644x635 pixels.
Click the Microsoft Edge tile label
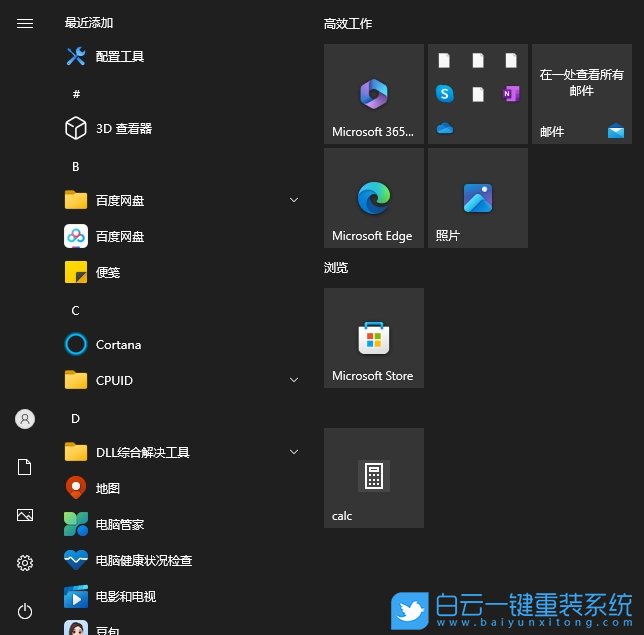pyautogui.click(x=372, y=236)
